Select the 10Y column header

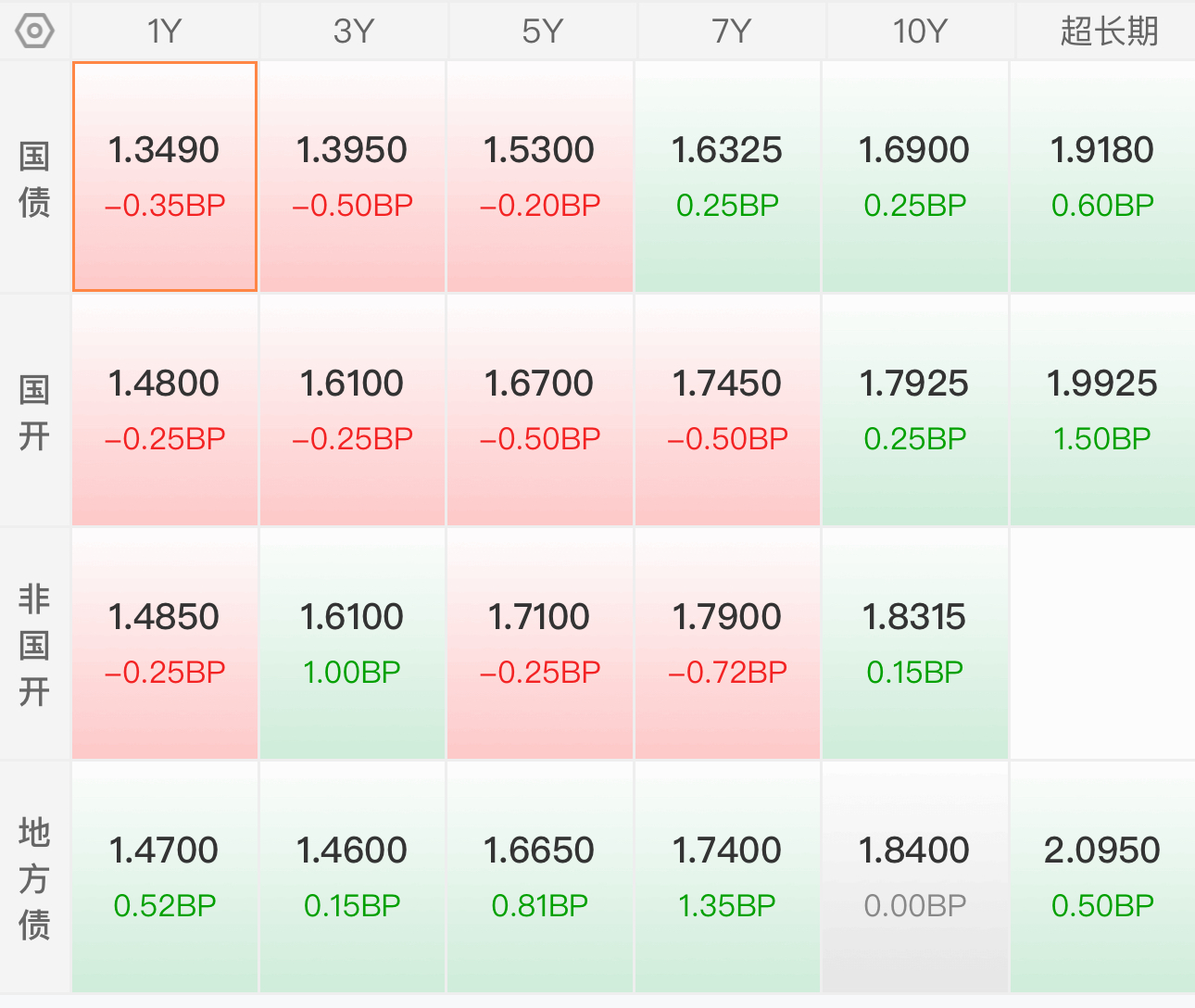pos(920,31)
